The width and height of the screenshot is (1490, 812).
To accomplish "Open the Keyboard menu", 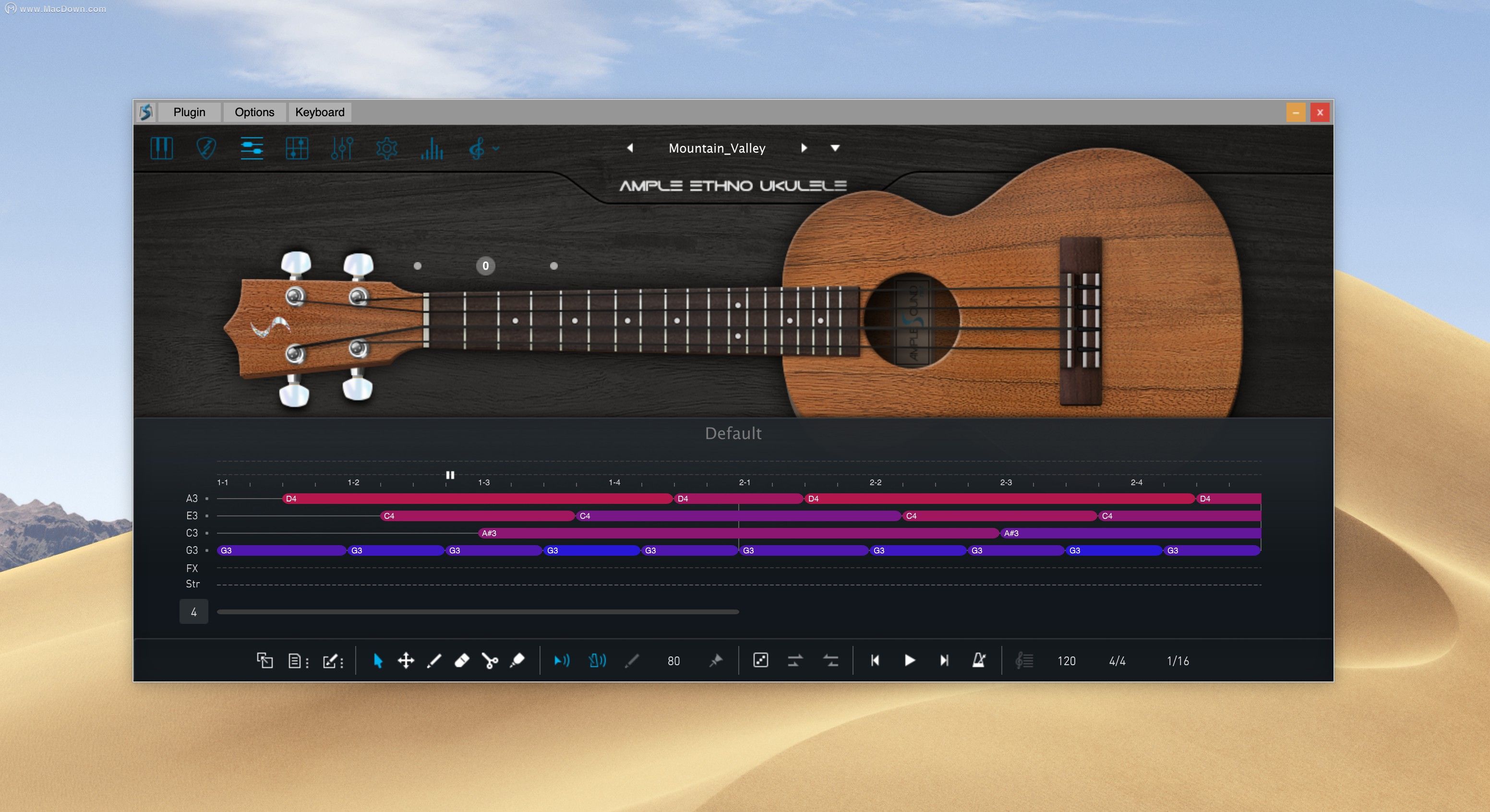I will [x=320, y=112].
